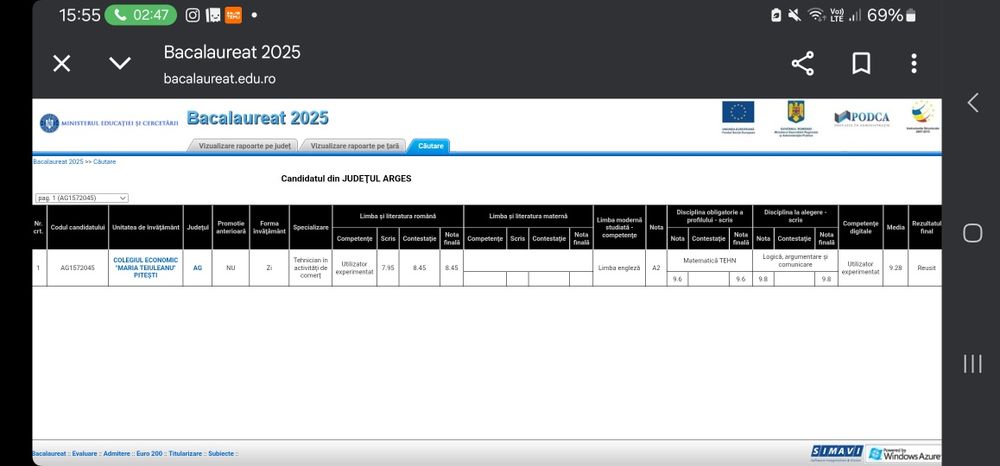
Task: Tap the recent apps navigation button
Action: coord(973,364)
